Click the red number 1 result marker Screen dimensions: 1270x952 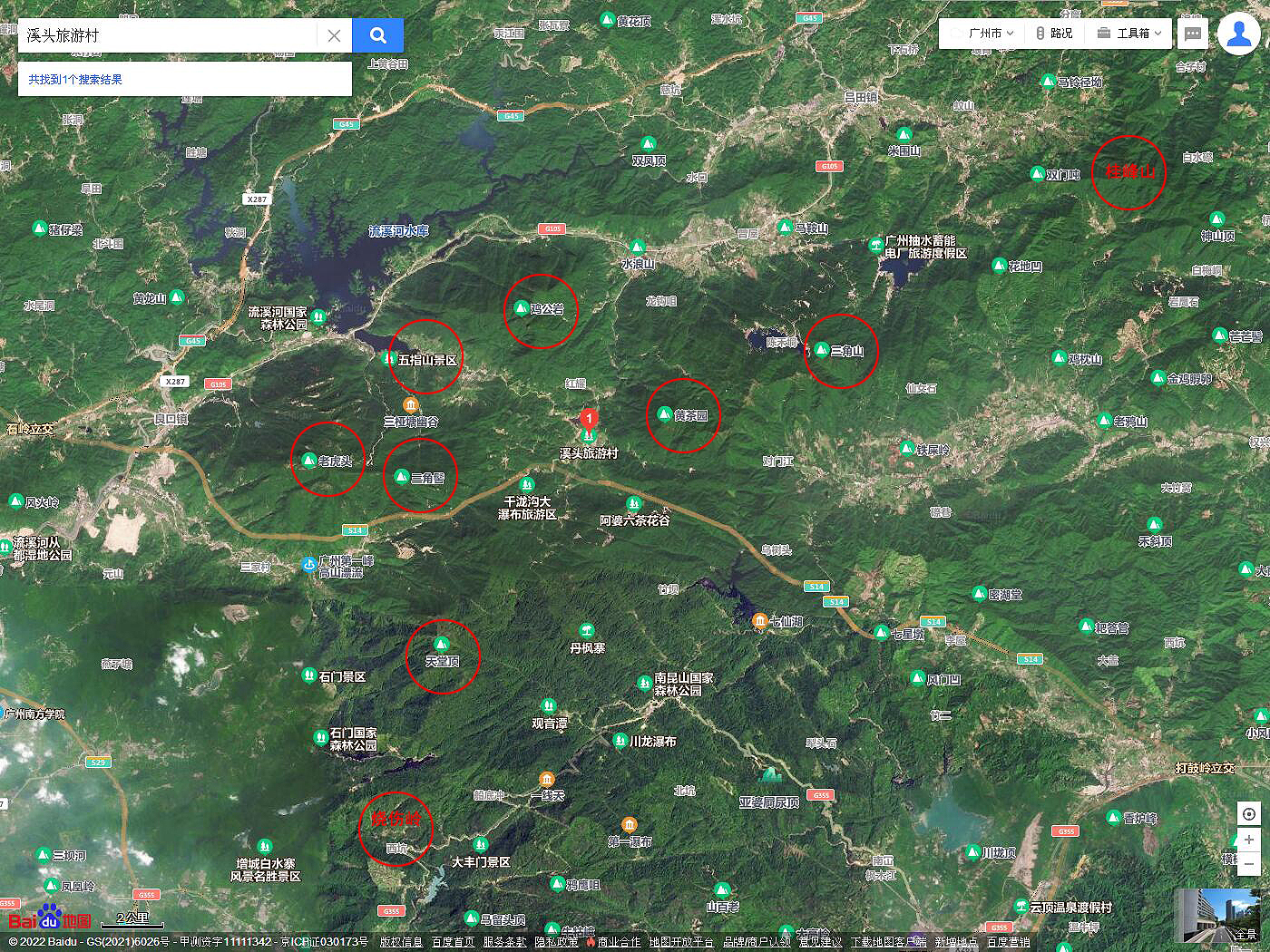[589, 419]
